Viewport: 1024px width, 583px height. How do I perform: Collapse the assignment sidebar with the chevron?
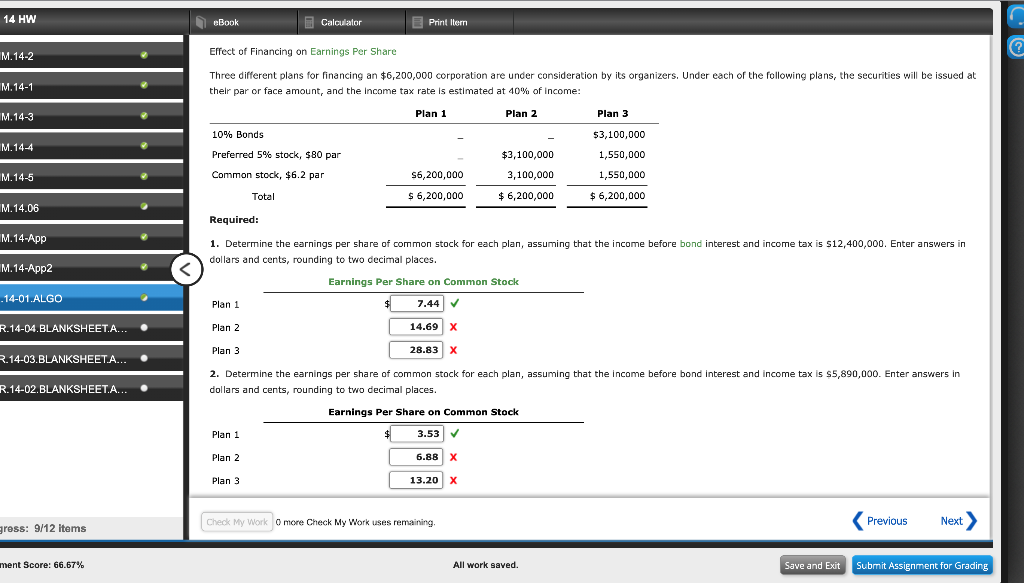point(186,269)
